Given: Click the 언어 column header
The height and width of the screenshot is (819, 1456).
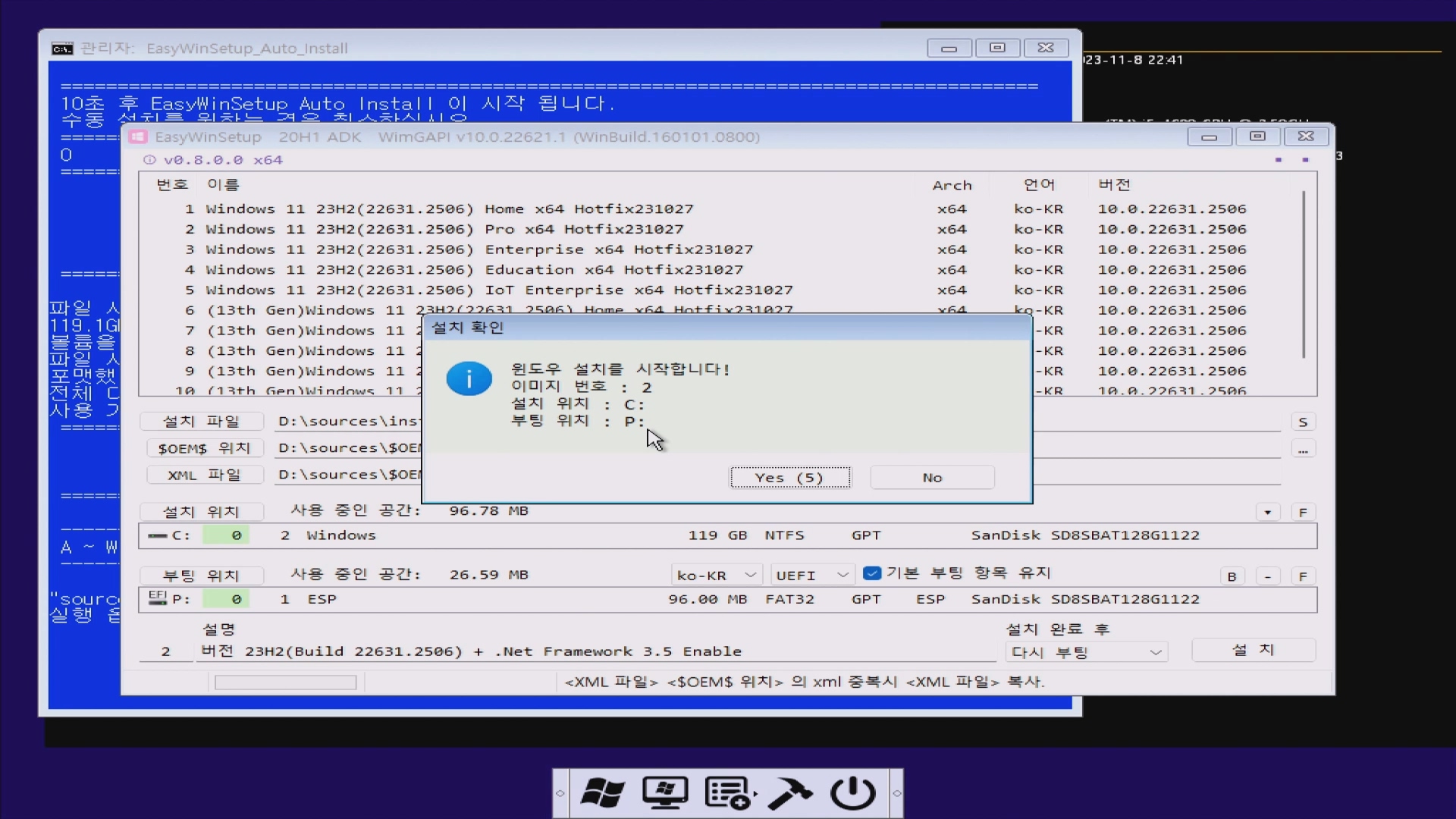Looking at the screenshot, I should pos(1039,185).
